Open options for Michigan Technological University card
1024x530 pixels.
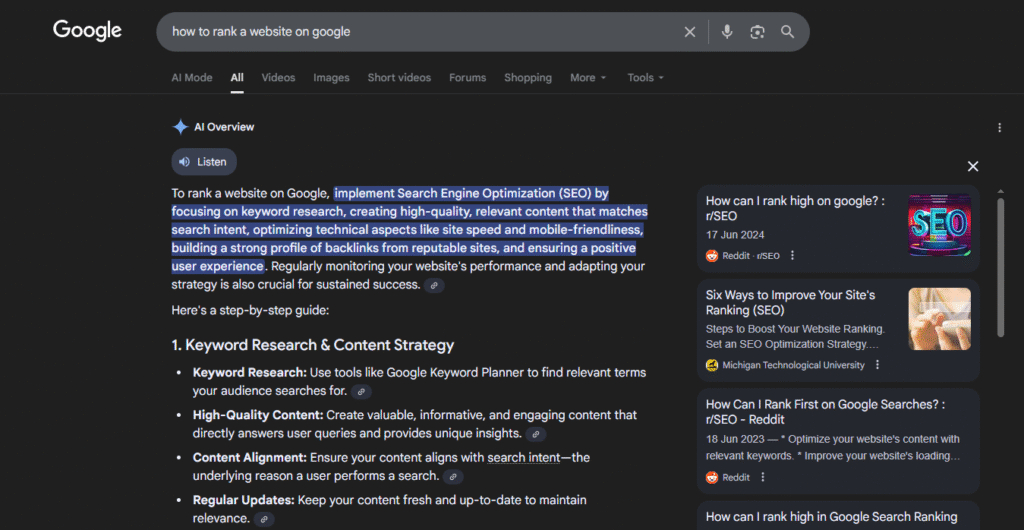[877, 365]
